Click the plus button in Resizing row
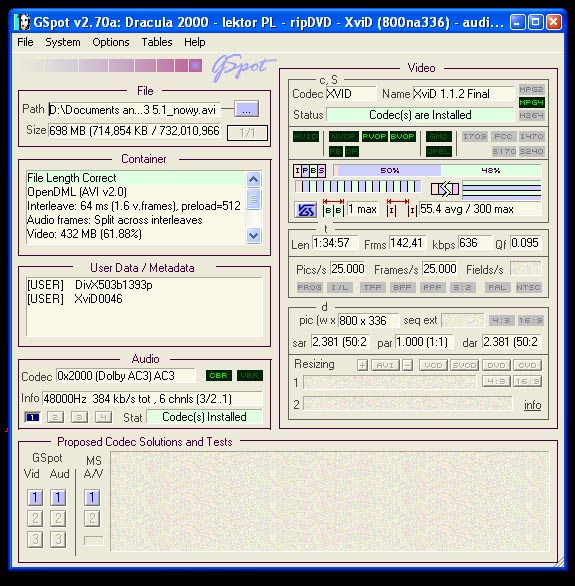Screen dimensions: 575x586 [362, 365]
